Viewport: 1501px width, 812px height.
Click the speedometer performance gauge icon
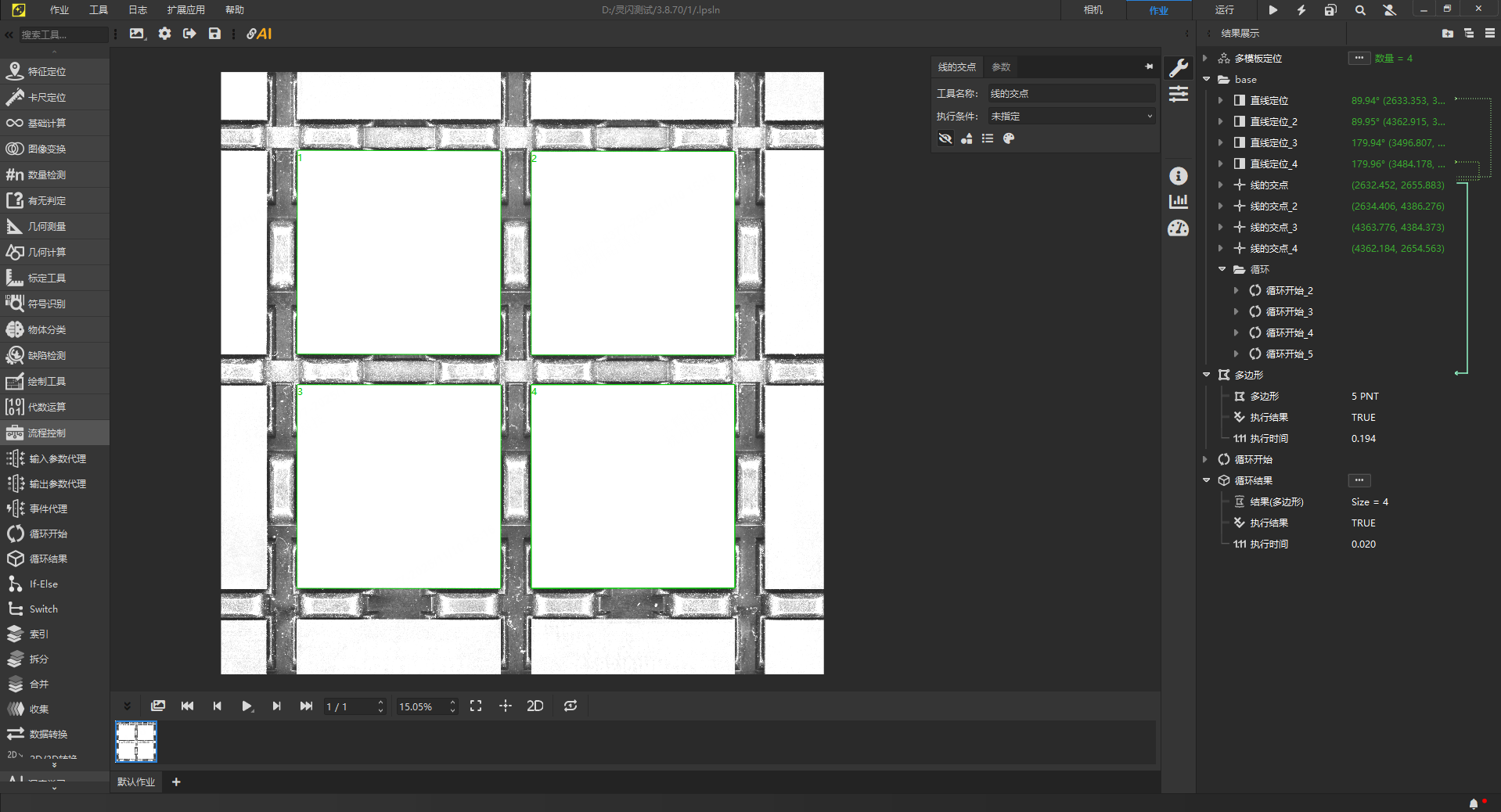click(x=1178, y=228)
